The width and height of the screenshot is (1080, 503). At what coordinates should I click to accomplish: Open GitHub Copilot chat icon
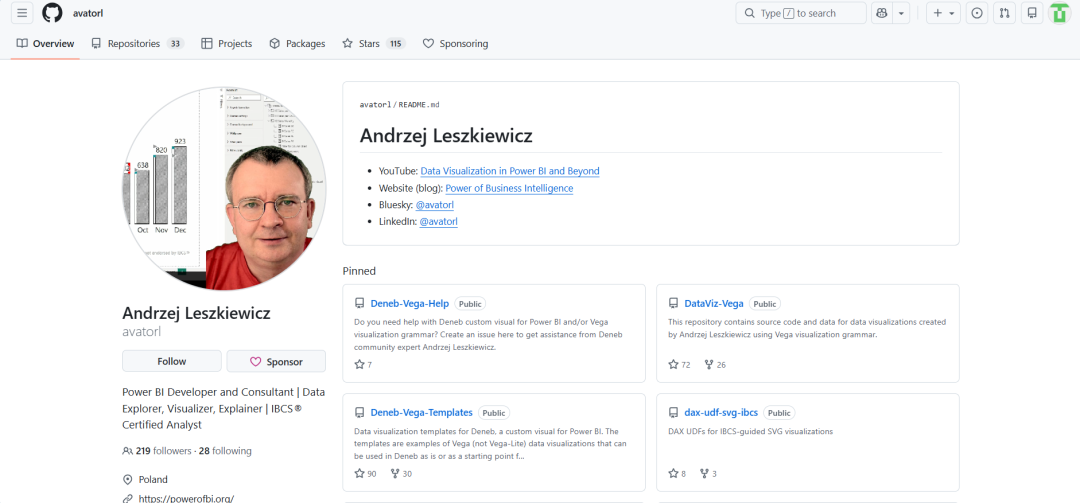click(x=881, y=13)
